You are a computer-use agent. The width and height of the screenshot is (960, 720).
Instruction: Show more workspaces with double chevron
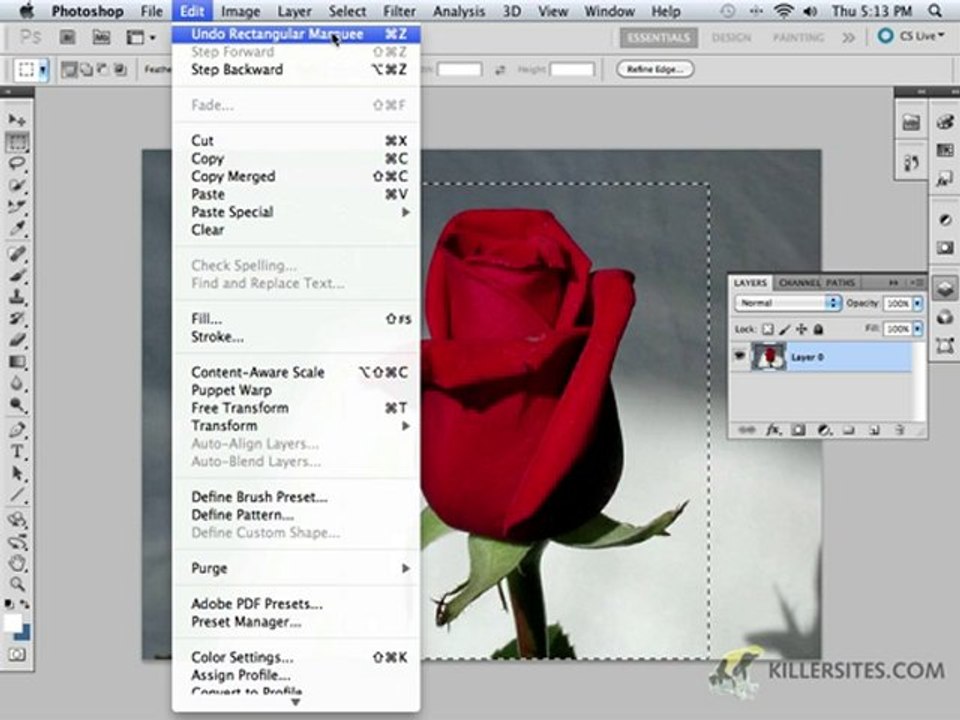848,37
